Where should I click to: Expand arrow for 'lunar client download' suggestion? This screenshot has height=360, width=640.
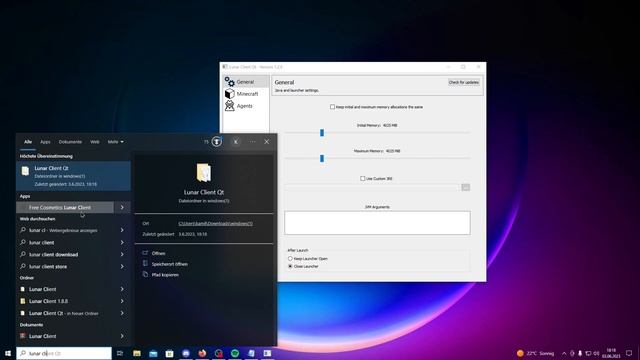(122, 254)
